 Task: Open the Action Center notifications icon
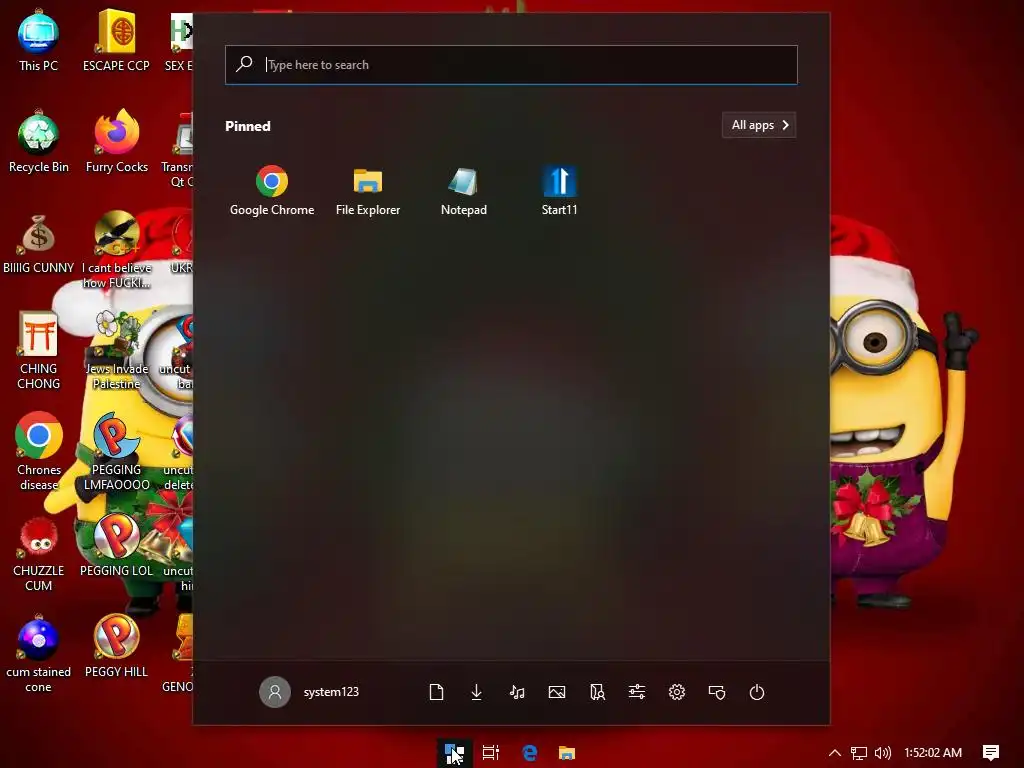point(991,752)
